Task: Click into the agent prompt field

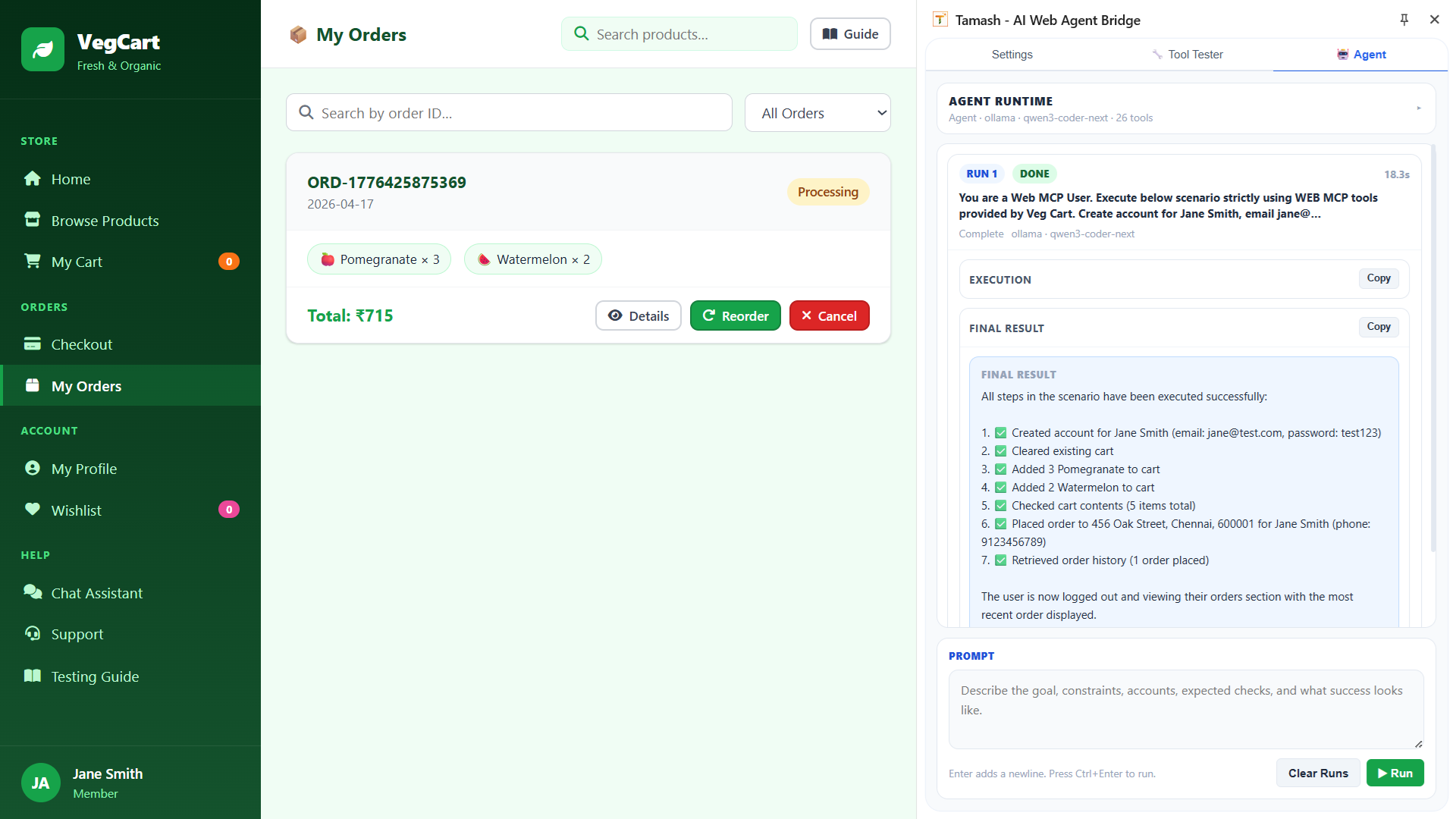Action: pyautogui.click(x=1184, y=709)
